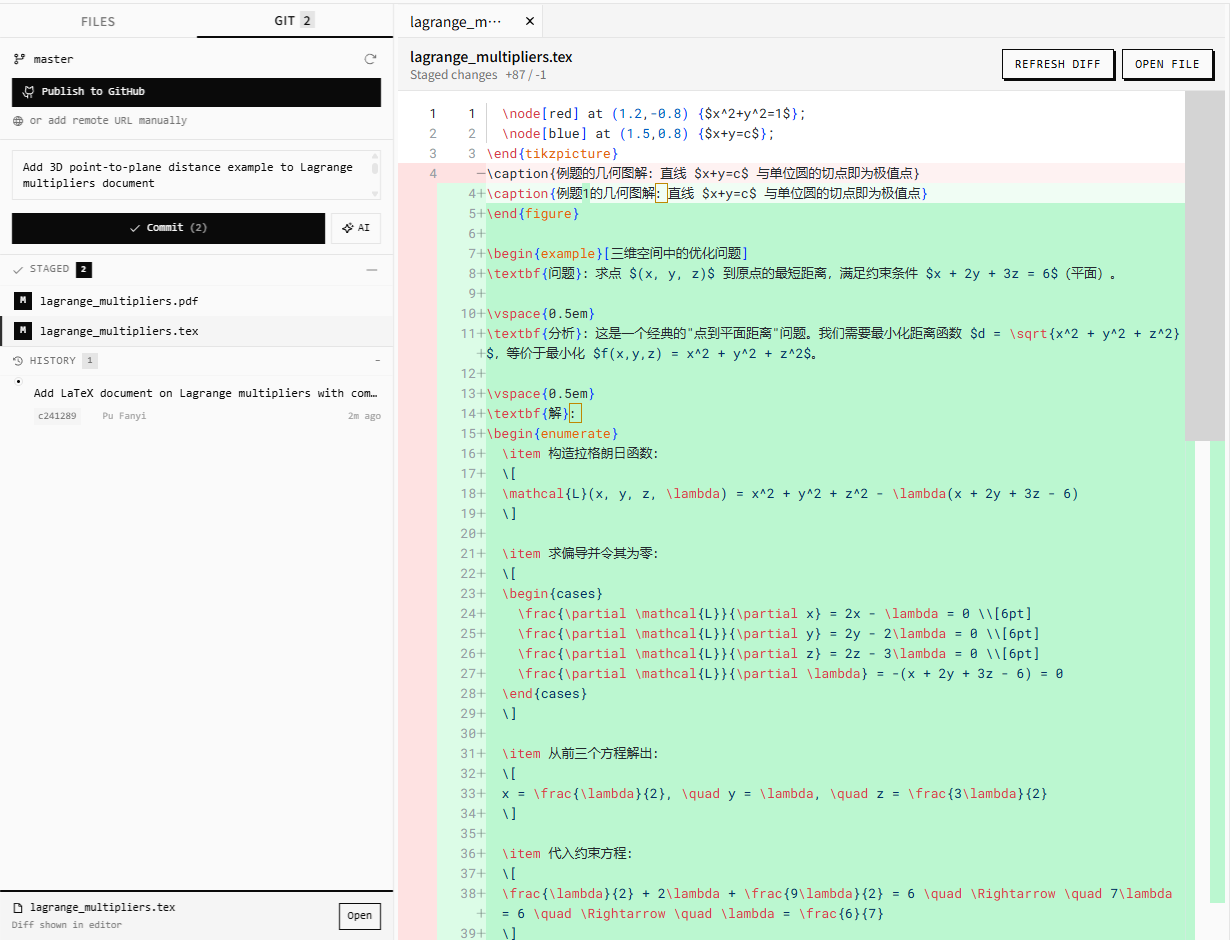Viewport: 1230px width, 940px height.
Task: Click REFRESH DIFF button
Action: click(1057, 64)
